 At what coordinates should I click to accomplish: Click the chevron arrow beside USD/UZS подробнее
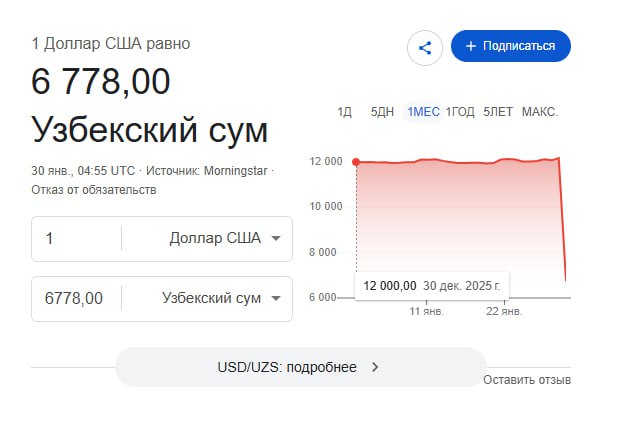[375, 367]
